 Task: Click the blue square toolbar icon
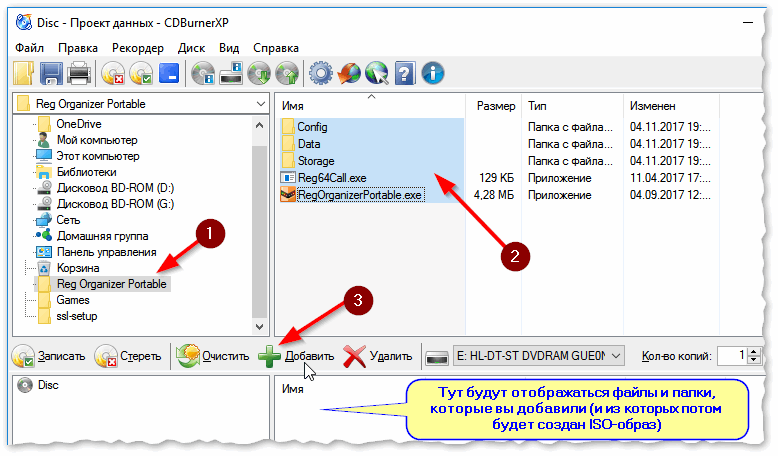coord(169,73)
